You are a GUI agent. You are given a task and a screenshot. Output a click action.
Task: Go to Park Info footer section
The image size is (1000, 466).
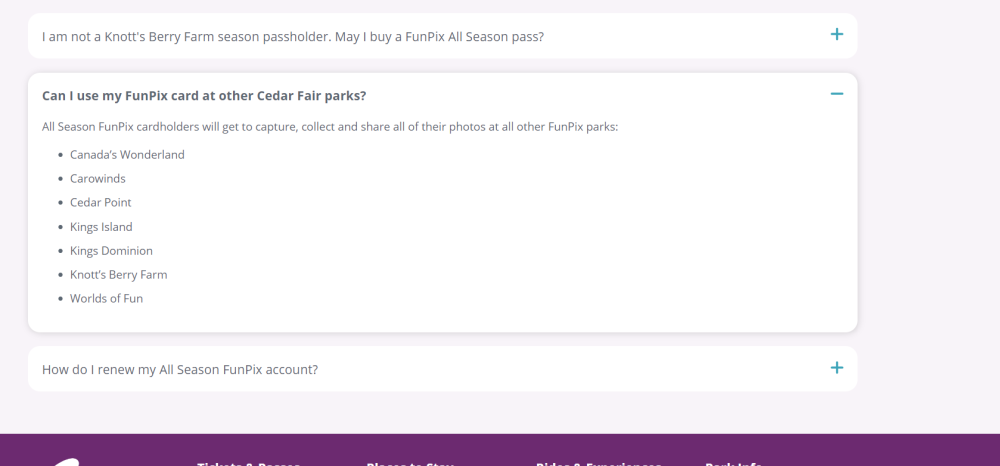click(733, 463)
